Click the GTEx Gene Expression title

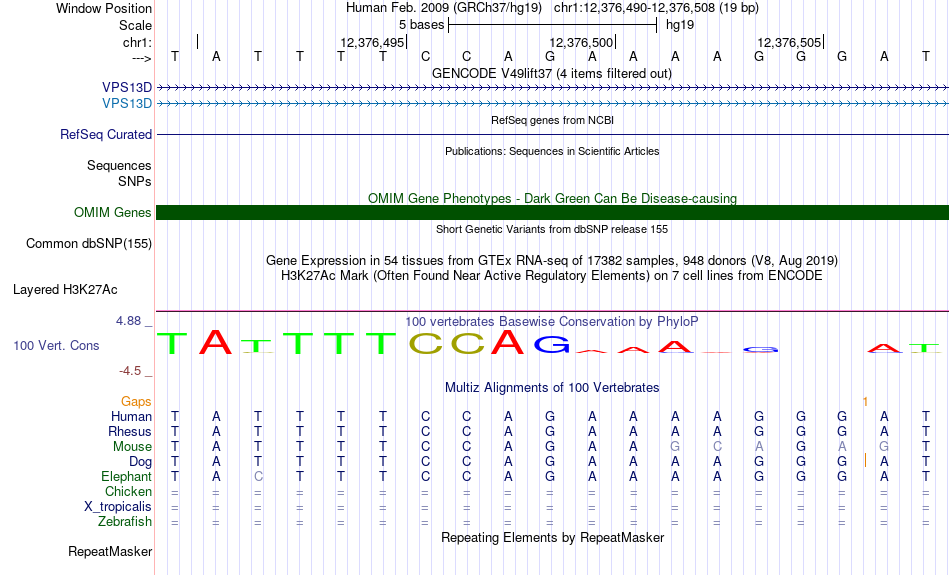pyautogui.click(x=552, y=261)
